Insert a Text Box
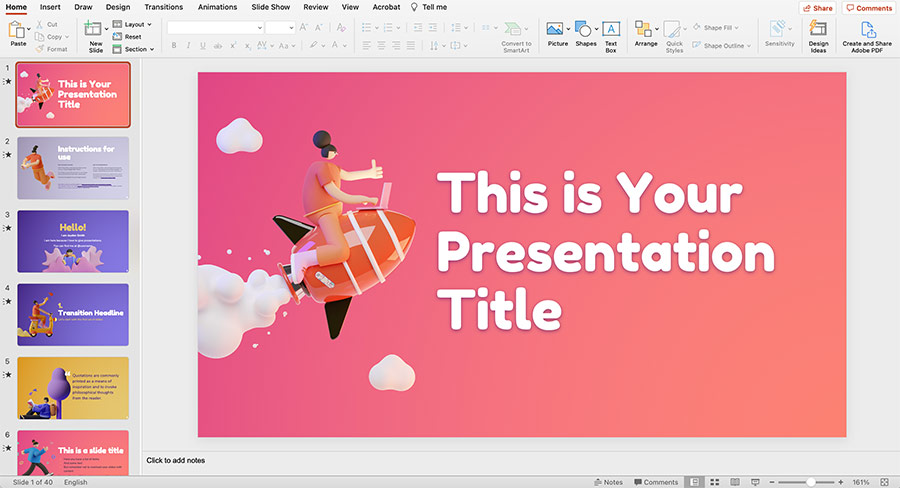The height and width of the screenshot is (488, 900). (x=611, y=30)
